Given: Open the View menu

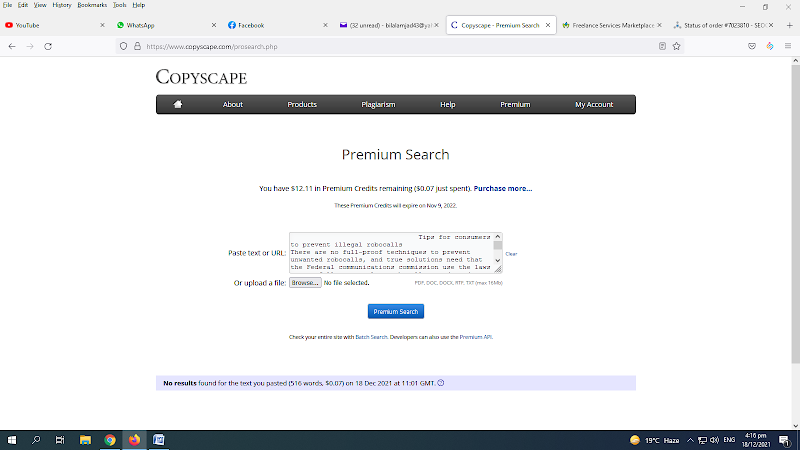Looking at the screenshot, I should click(40, 5).
